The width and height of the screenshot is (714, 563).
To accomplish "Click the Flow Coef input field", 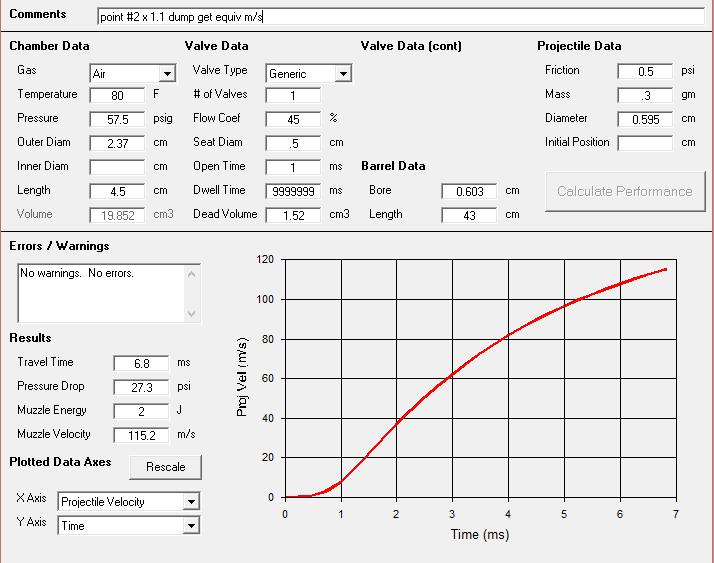I will coord(293,119).
